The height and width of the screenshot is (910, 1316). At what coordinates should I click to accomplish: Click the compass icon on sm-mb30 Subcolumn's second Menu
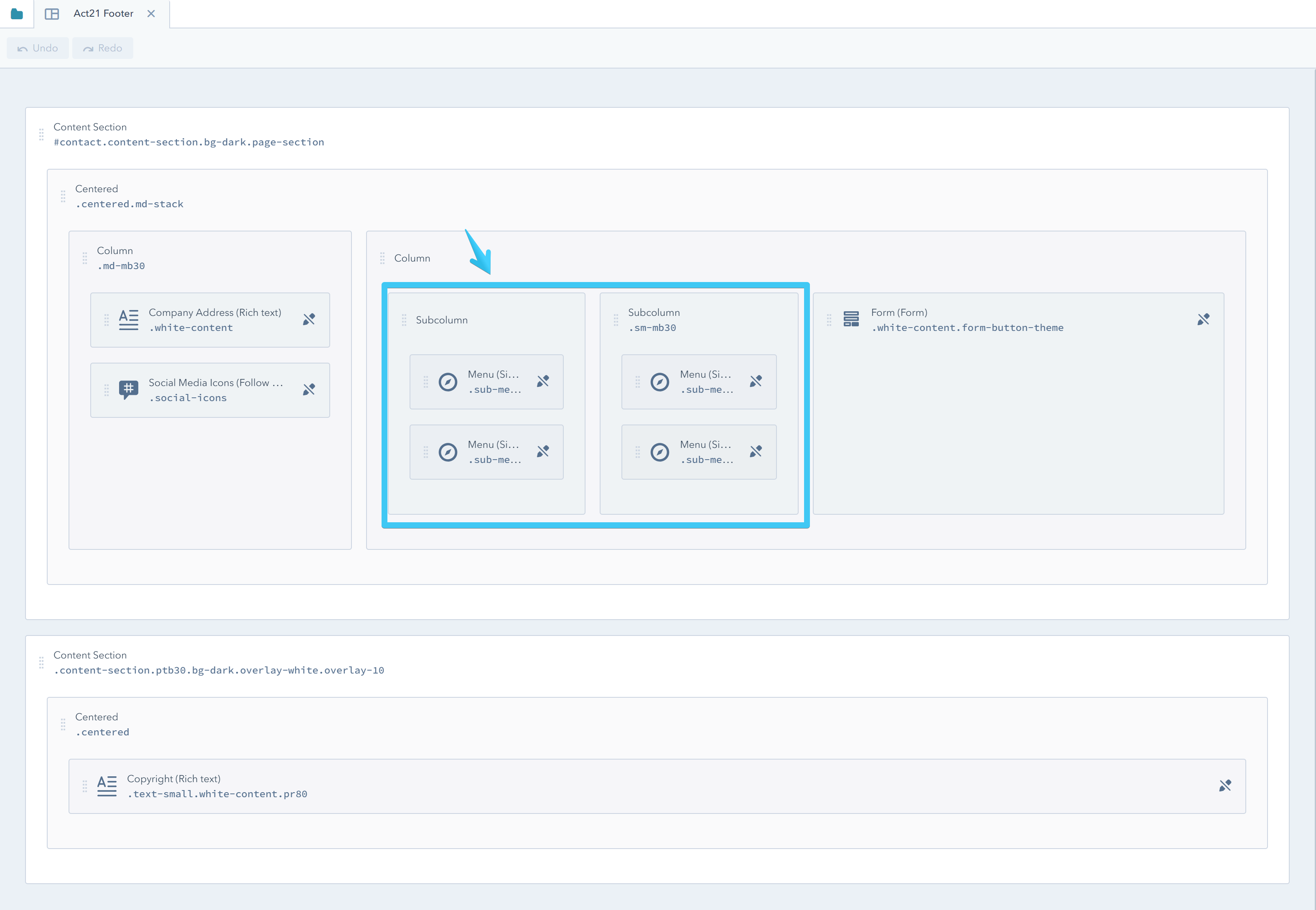click(661, 452)
